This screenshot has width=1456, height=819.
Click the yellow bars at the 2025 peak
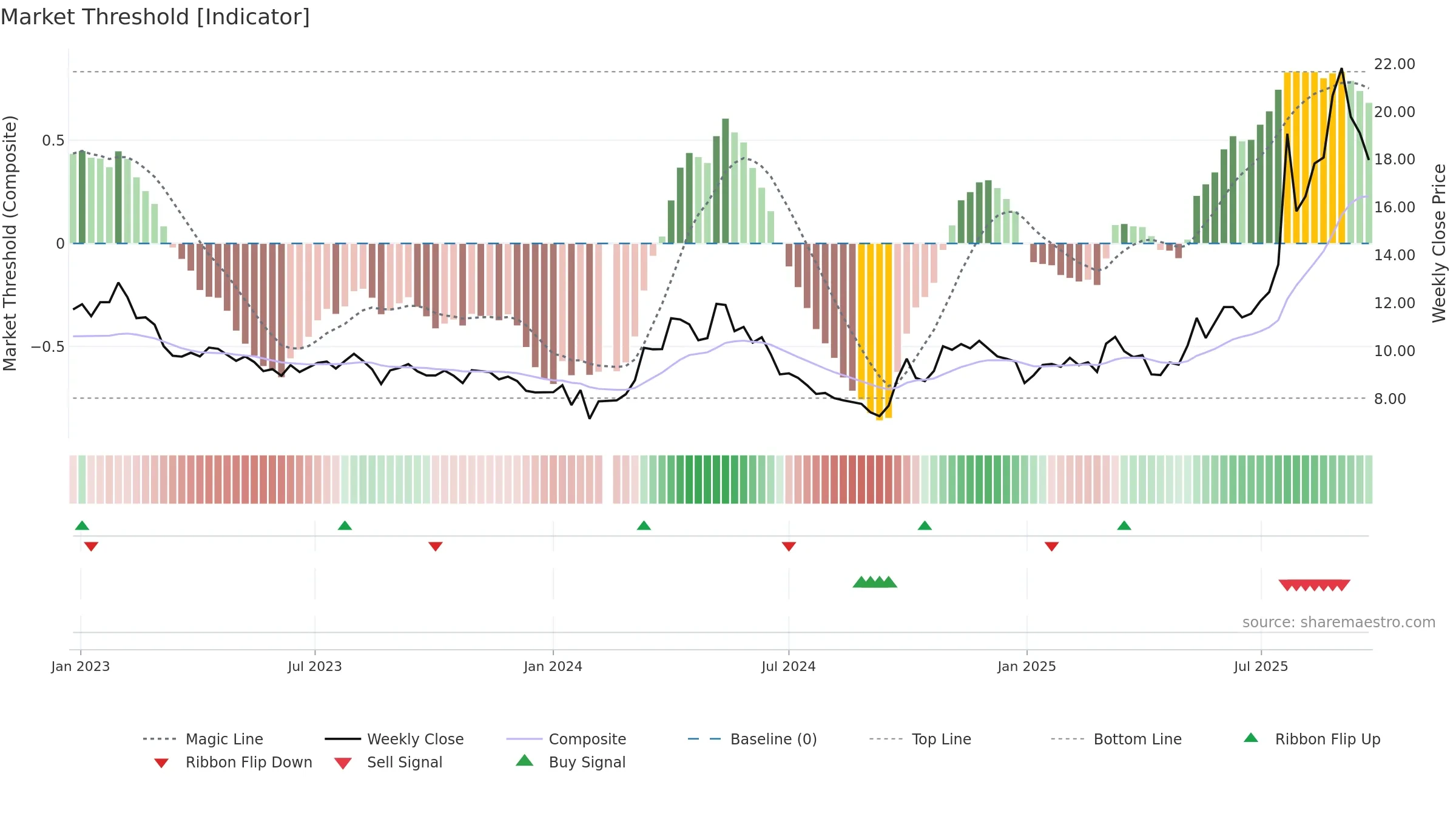coord(1314,158)
